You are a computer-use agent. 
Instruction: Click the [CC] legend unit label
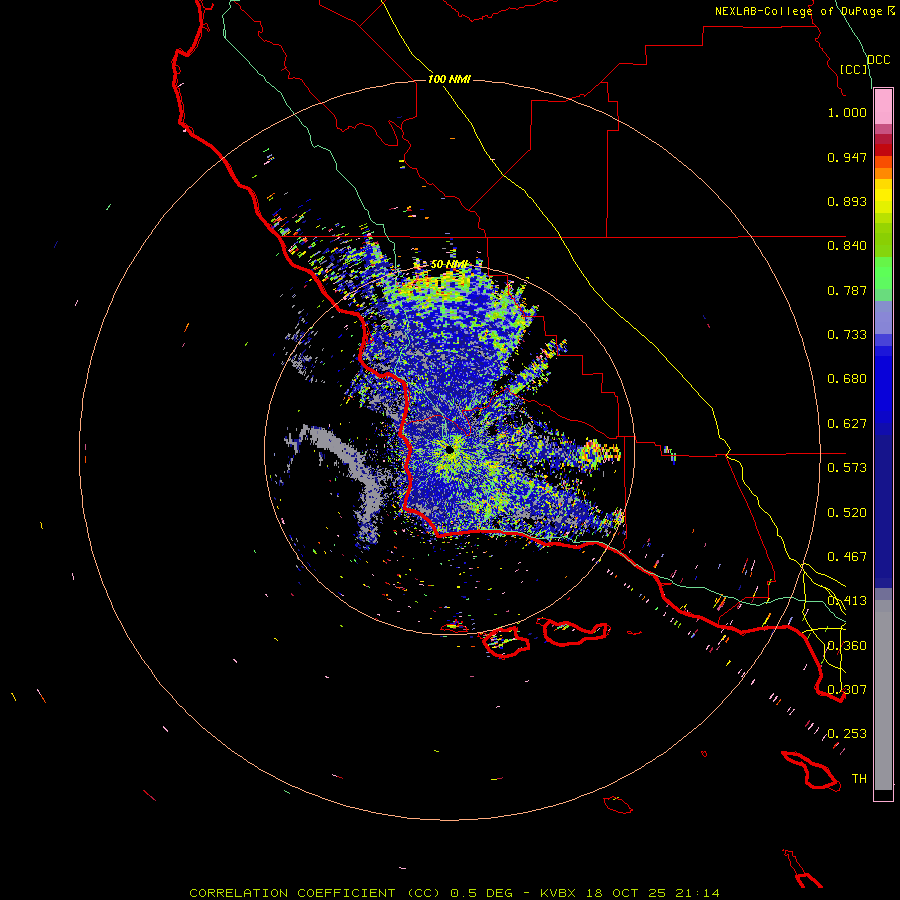[853, 69]
